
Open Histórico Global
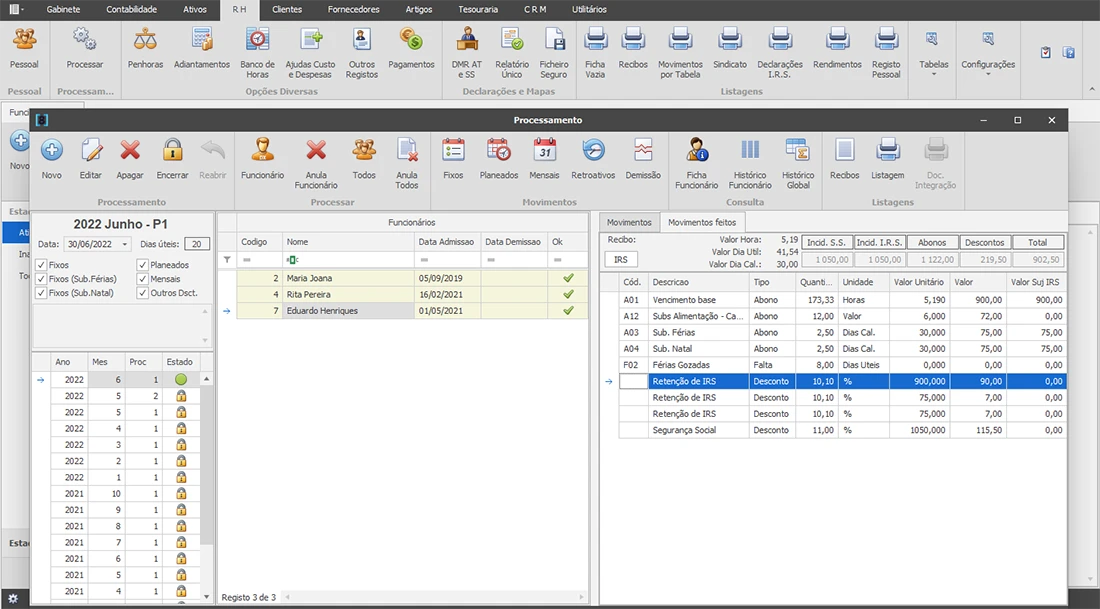(x=797, y=151)
